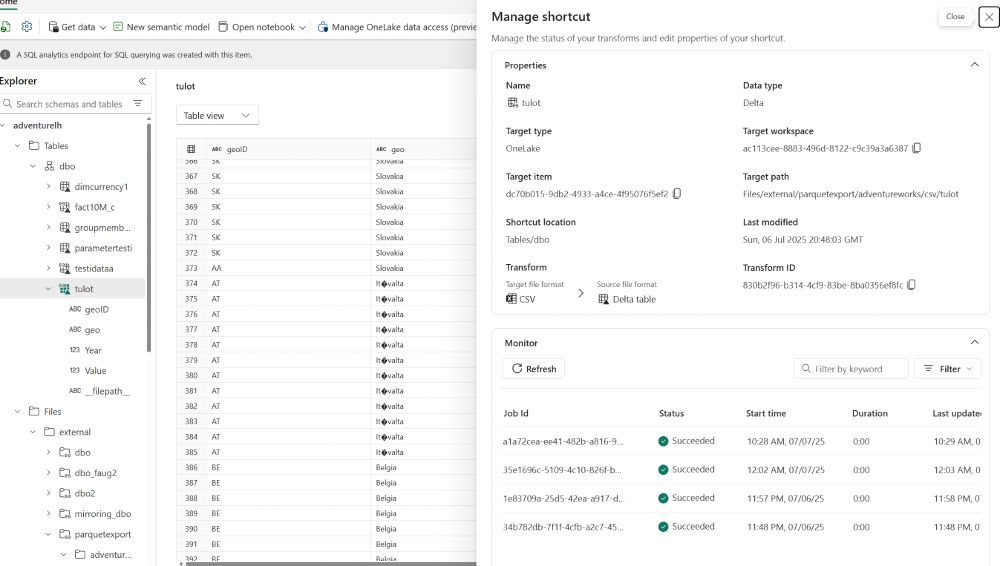The height and width of the screenshot is (566, 1000).
Task: Click Manage OneLake data access
Action: 397,27
